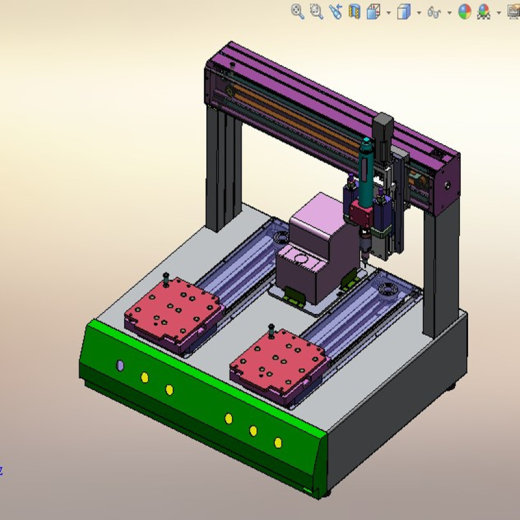The image size is (520, 520).
Task: Select the right red fixture plate
Action: (x=280, y=362)
